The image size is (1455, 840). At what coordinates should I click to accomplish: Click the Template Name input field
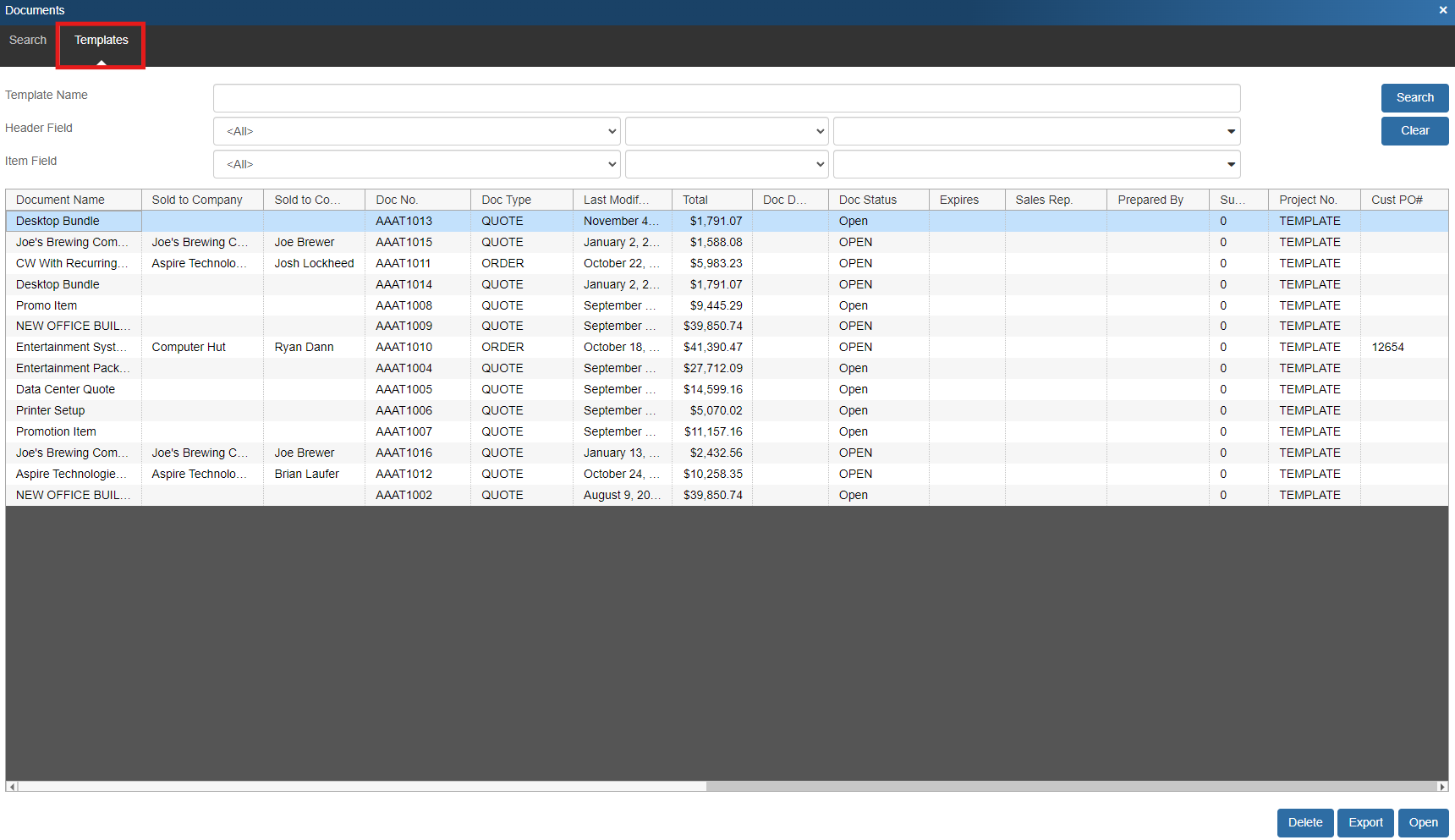[726, 98]
